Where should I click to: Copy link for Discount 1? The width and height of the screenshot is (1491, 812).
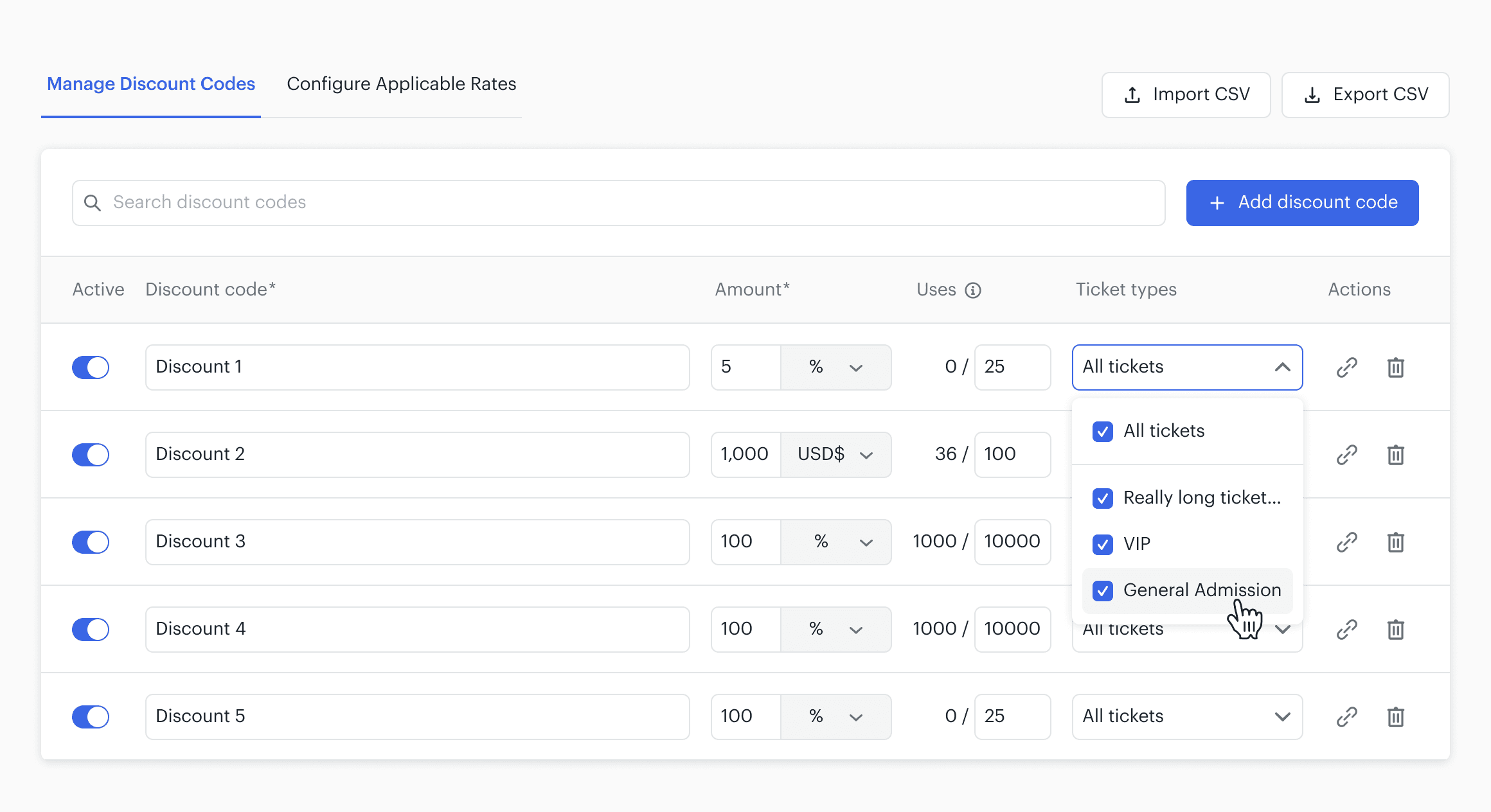pos(1346,367)
